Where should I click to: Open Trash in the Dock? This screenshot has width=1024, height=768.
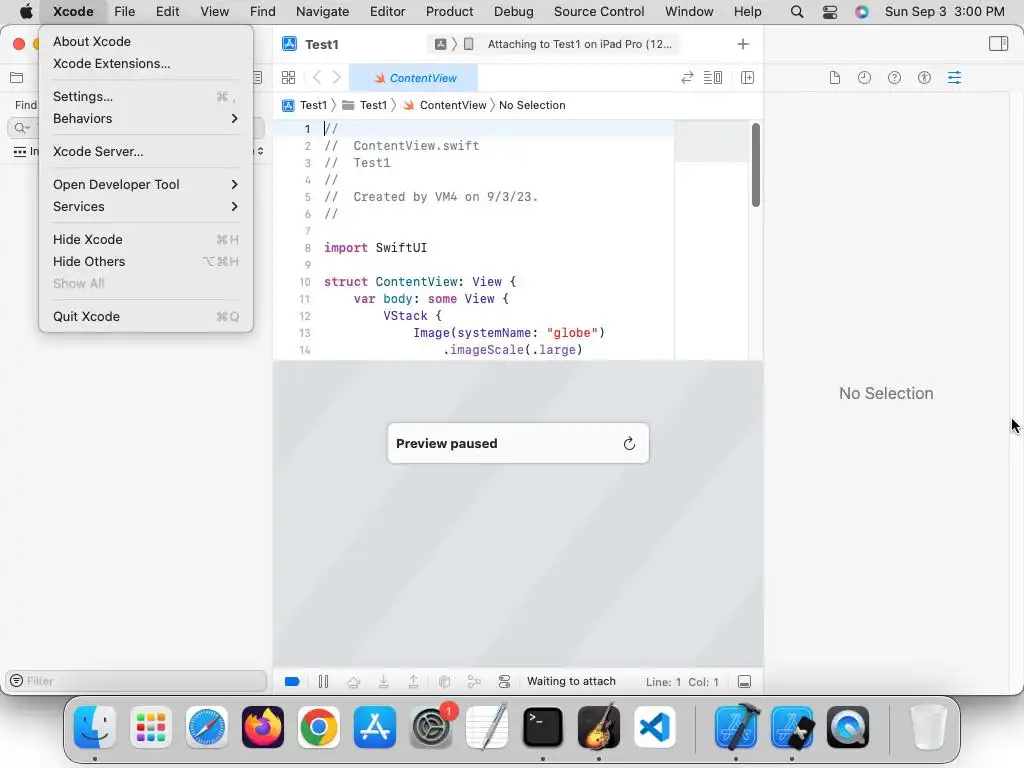point(928,727)
